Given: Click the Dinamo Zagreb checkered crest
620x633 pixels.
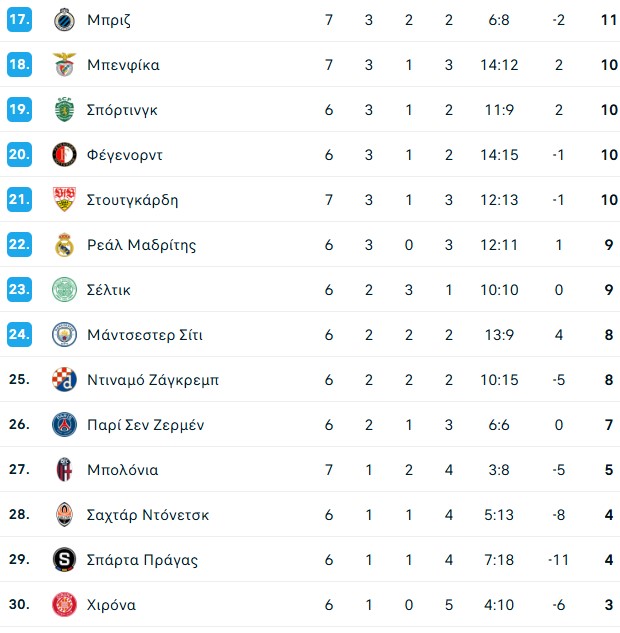Looking at the screenshot, I should click(64, 379).
